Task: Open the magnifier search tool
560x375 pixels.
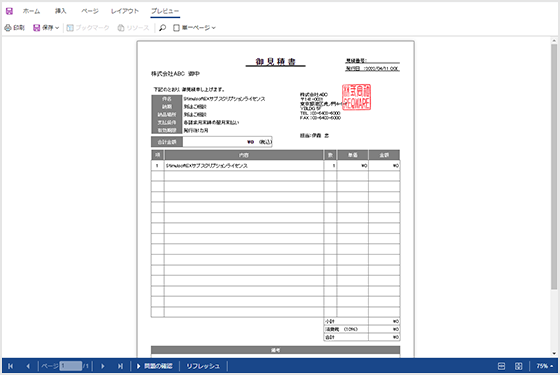Action: pyautogui.click(x=162, y=28)
